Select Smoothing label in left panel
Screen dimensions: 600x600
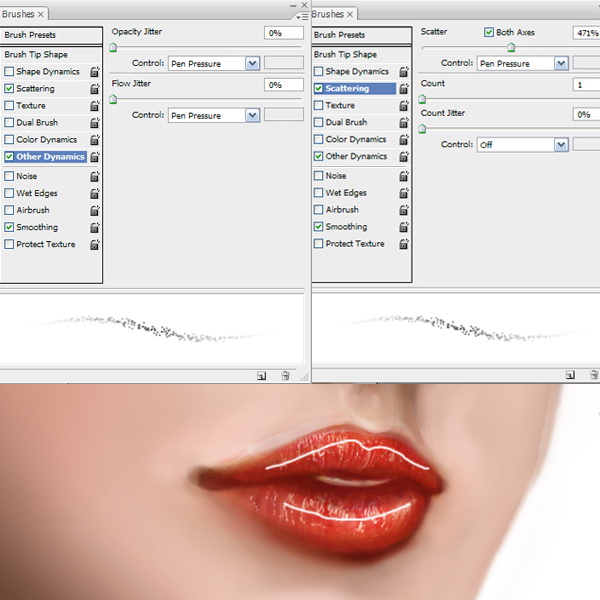(37, 227)
